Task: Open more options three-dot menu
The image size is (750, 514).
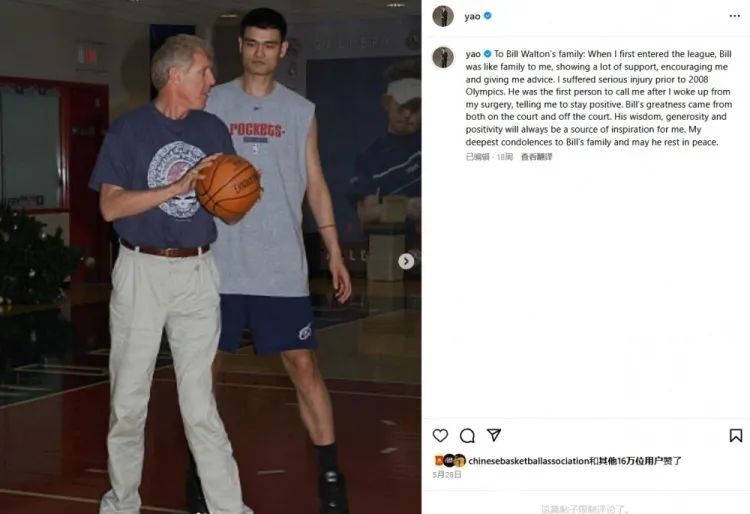Action: 735,16
